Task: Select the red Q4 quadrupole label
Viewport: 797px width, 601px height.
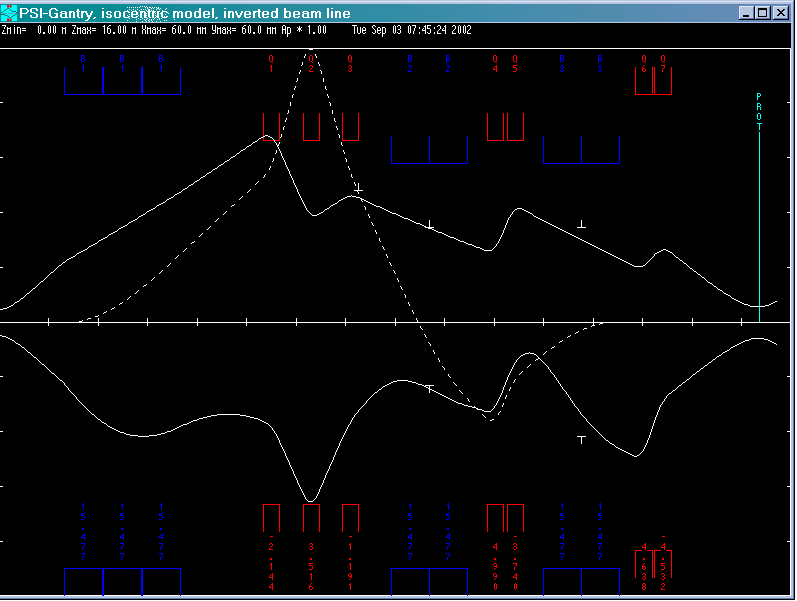Action: tap(495, 64)
